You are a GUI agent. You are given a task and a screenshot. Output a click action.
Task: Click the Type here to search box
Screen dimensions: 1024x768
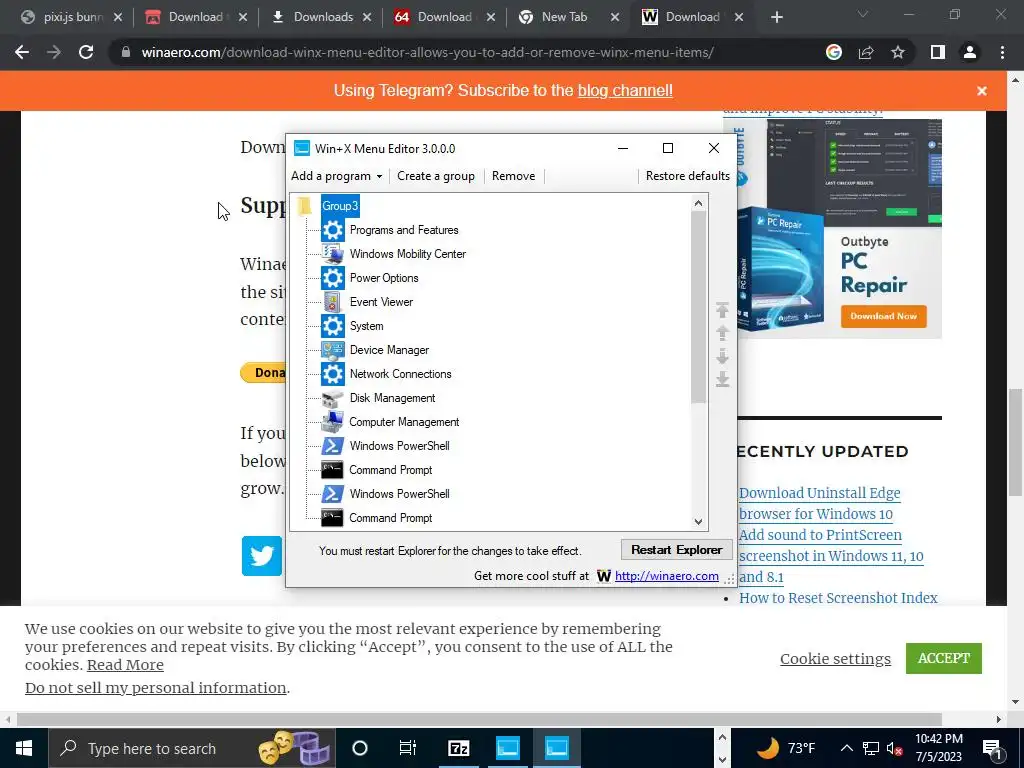pyautogui.click(x=192, y=748)
